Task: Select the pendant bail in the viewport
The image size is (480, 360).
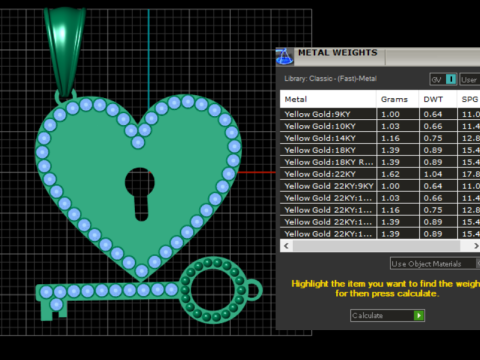Action: pos(65,52)
